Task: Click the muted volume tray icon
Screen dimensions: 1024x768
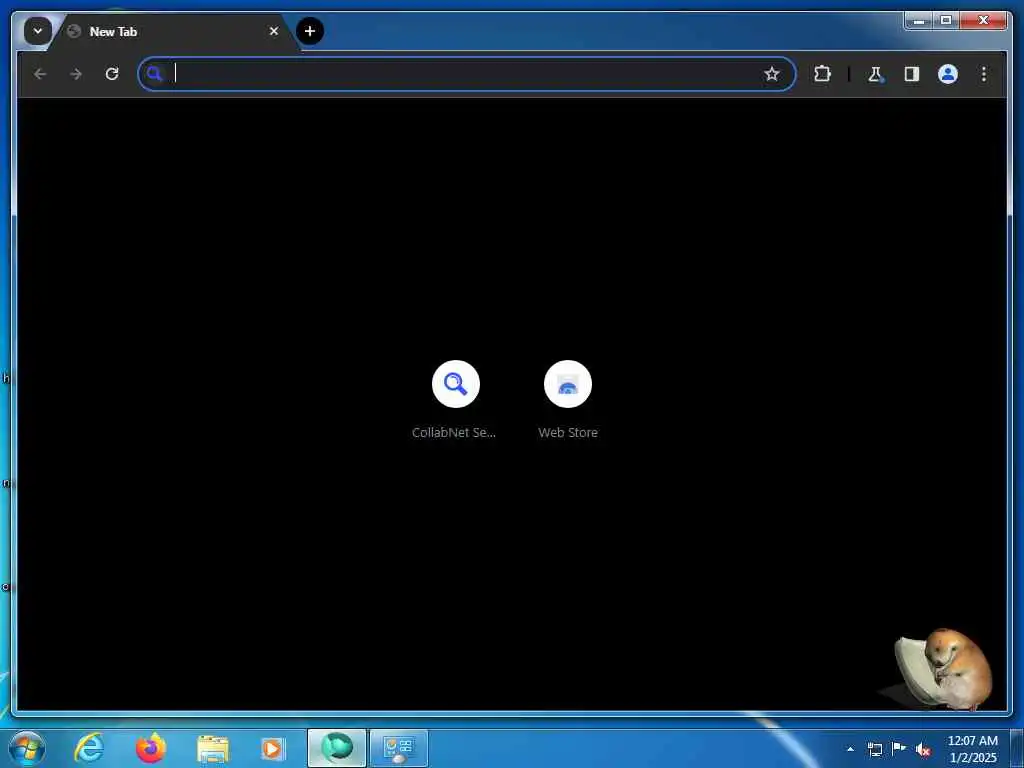Action: tap(923, 749)
